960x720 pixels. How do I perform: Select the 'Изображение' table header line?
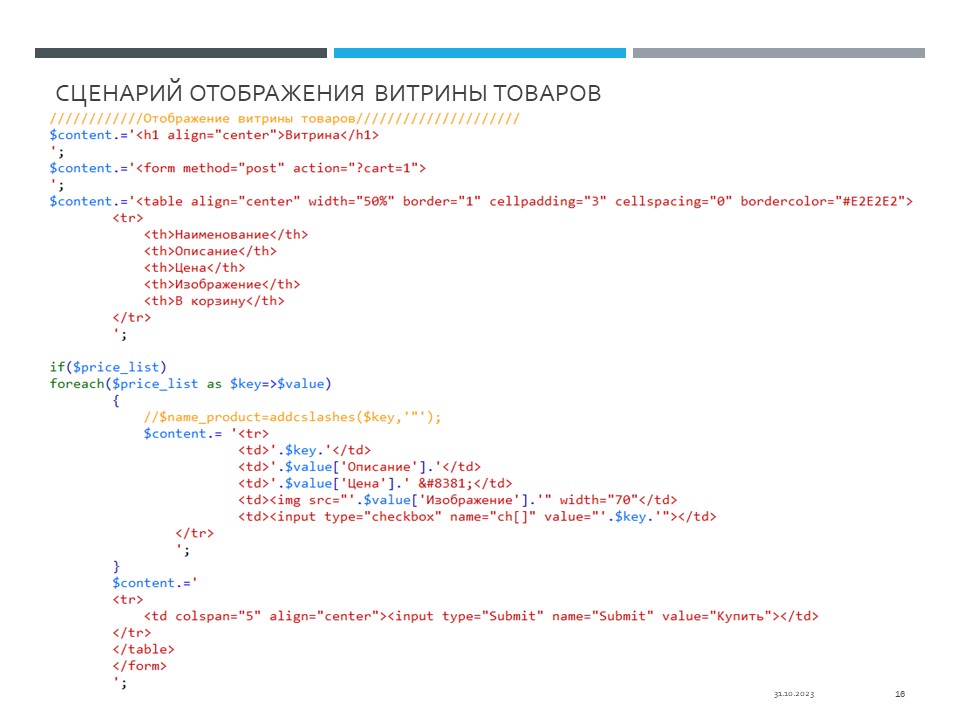point(221,284)
